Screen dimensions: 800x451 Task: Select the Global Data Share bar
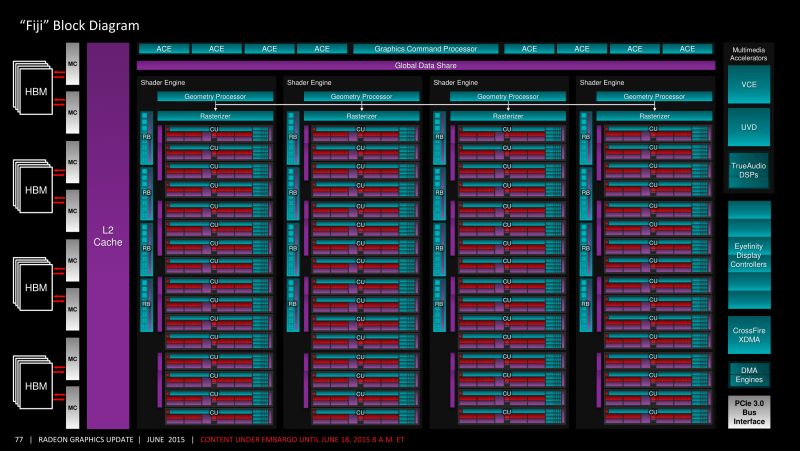pos(426,65)
